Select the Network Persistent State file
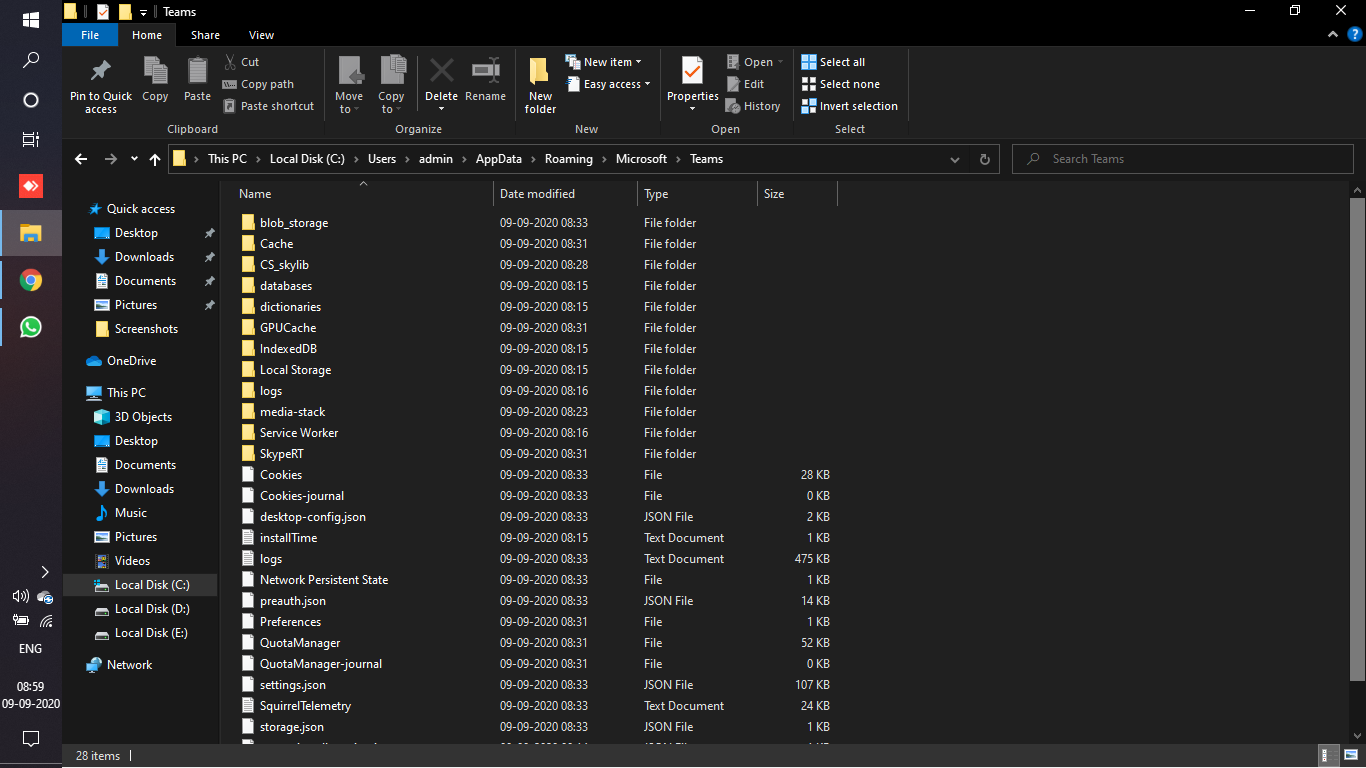Viewport: 1366px width, 768px height. click(324, 580)
